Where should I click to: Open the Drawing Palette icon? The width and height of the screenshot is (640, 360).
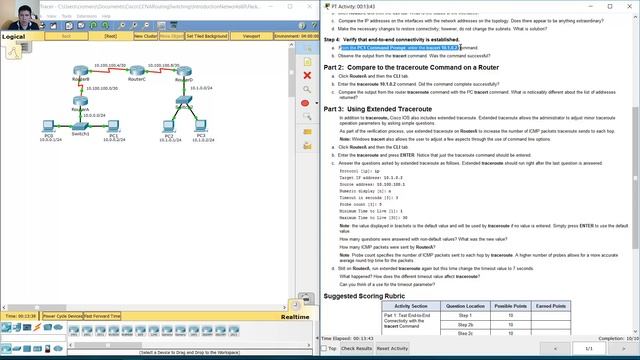click(x=162, y=26)
